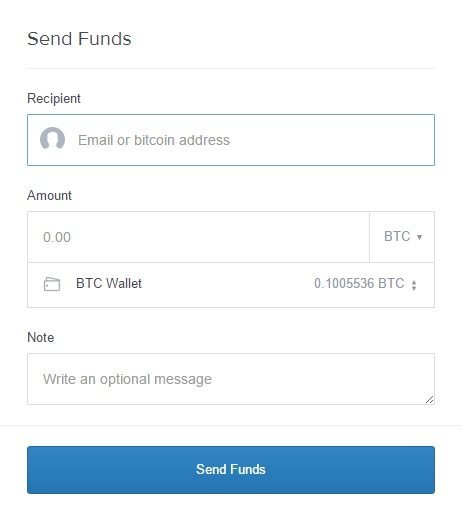Expand the BTC Wallet account selector

(231, 285)
